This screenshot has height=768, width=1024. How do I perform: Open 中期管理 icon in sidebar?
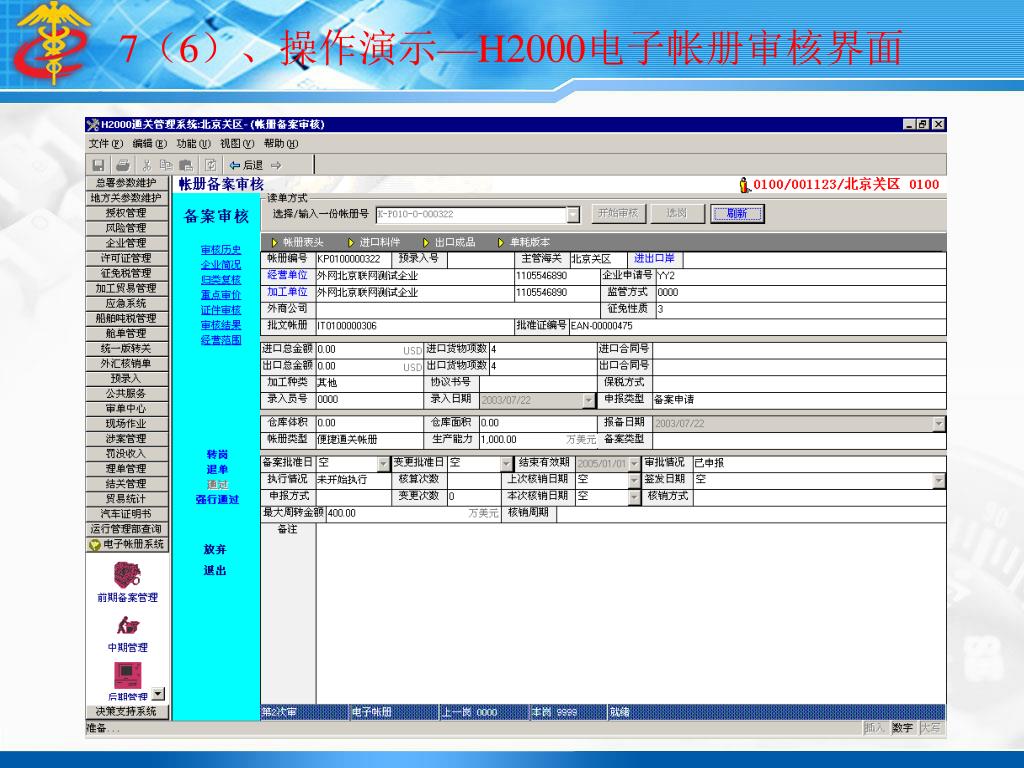127,626
